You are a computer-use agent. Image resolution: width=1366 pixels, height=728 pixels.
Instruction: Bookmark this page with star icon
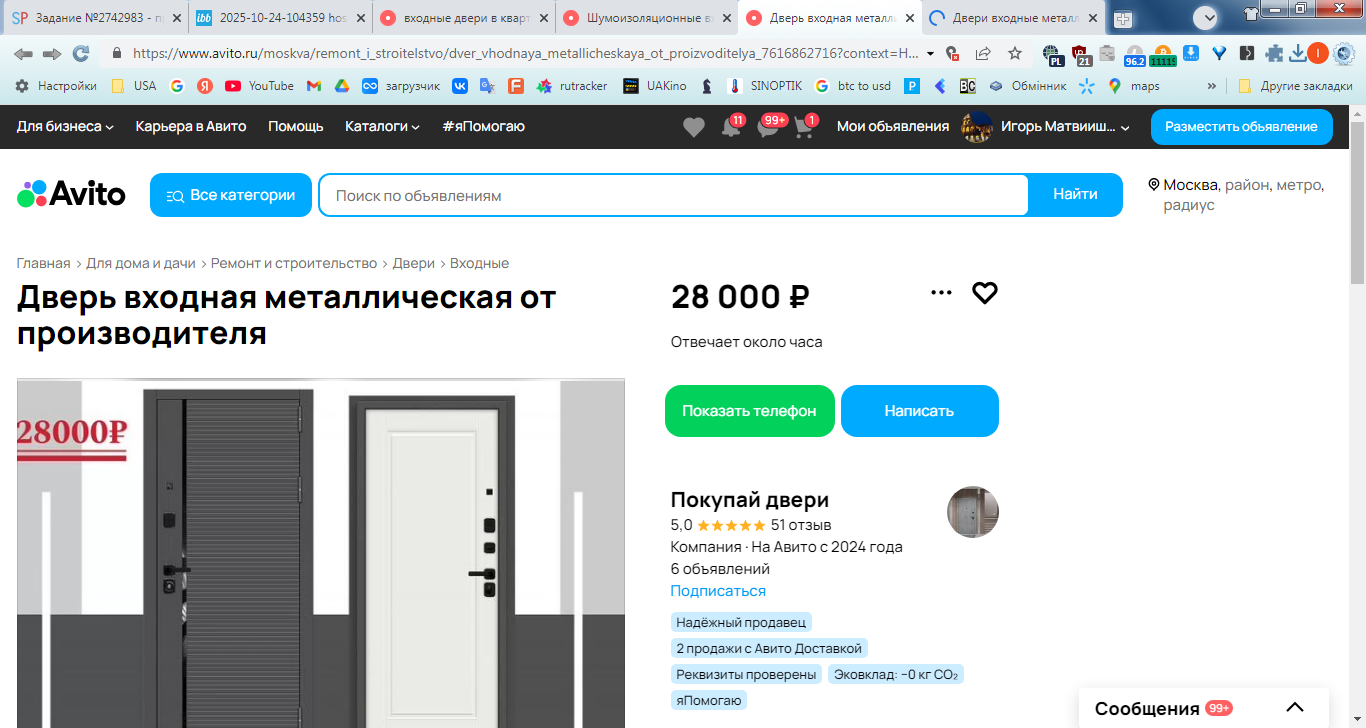click(x=1015, y=53)
